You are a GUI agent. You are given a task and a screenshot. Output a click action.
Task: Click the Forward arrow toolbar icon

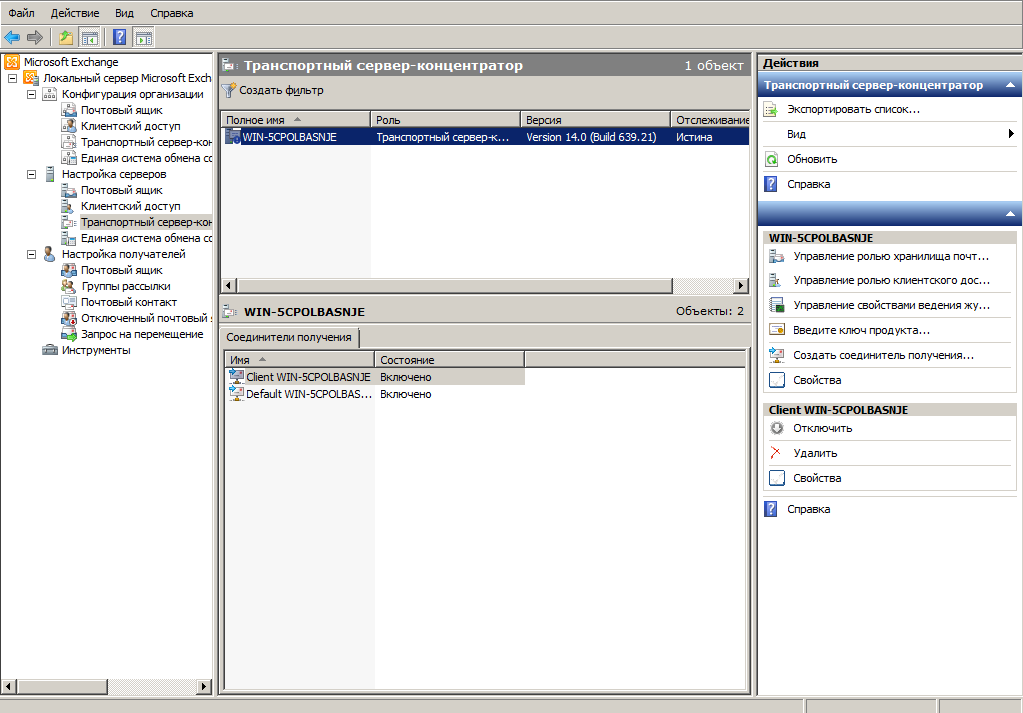pyautogui.click(x=35, y=37)
